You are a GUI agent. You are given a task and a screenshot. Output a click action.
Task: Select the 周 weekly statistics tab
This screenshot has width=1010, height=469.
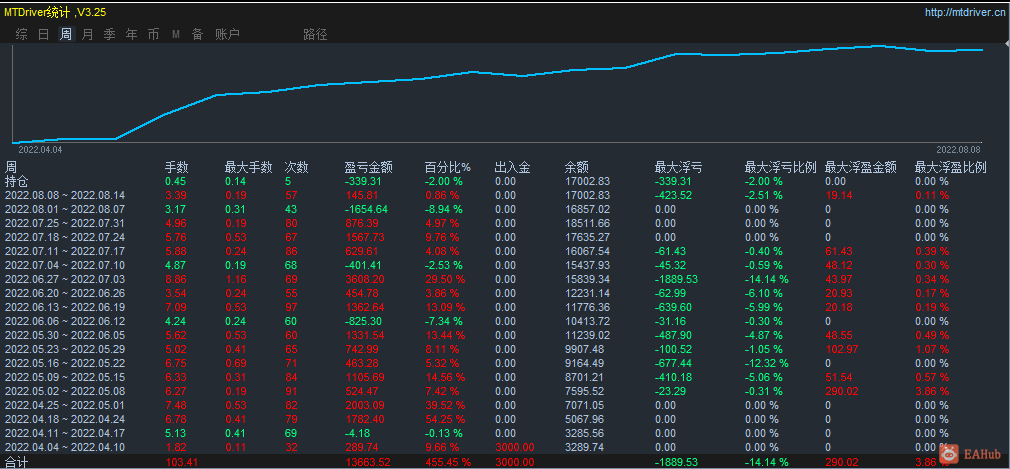pos(66,35)
